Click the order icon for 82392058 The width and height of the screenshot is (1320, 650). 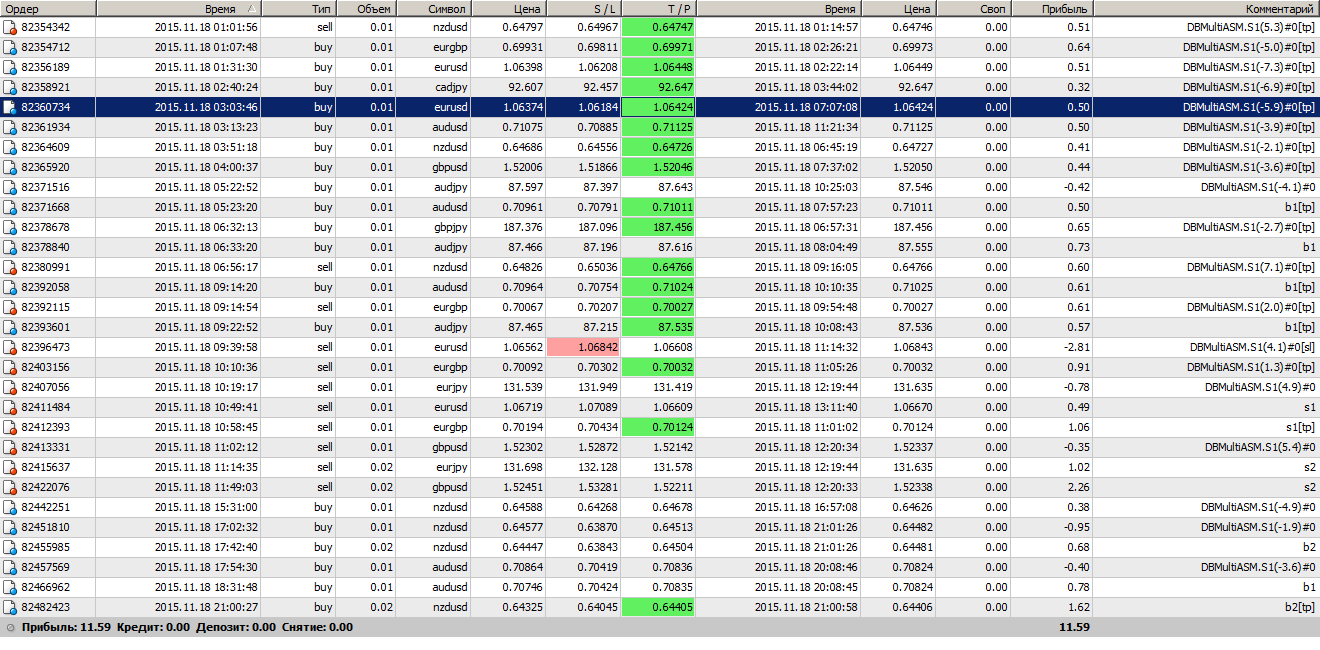(x=10, y=287)
